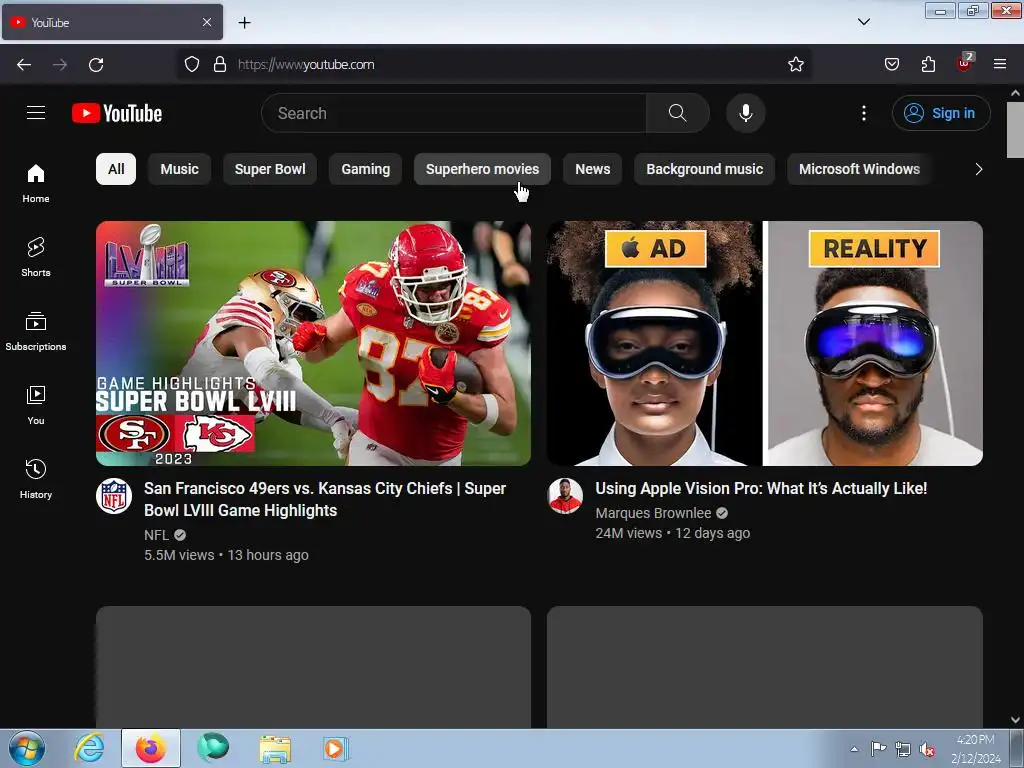Reload the page with refresh button

pyautogui.click(x=96, y=65)
